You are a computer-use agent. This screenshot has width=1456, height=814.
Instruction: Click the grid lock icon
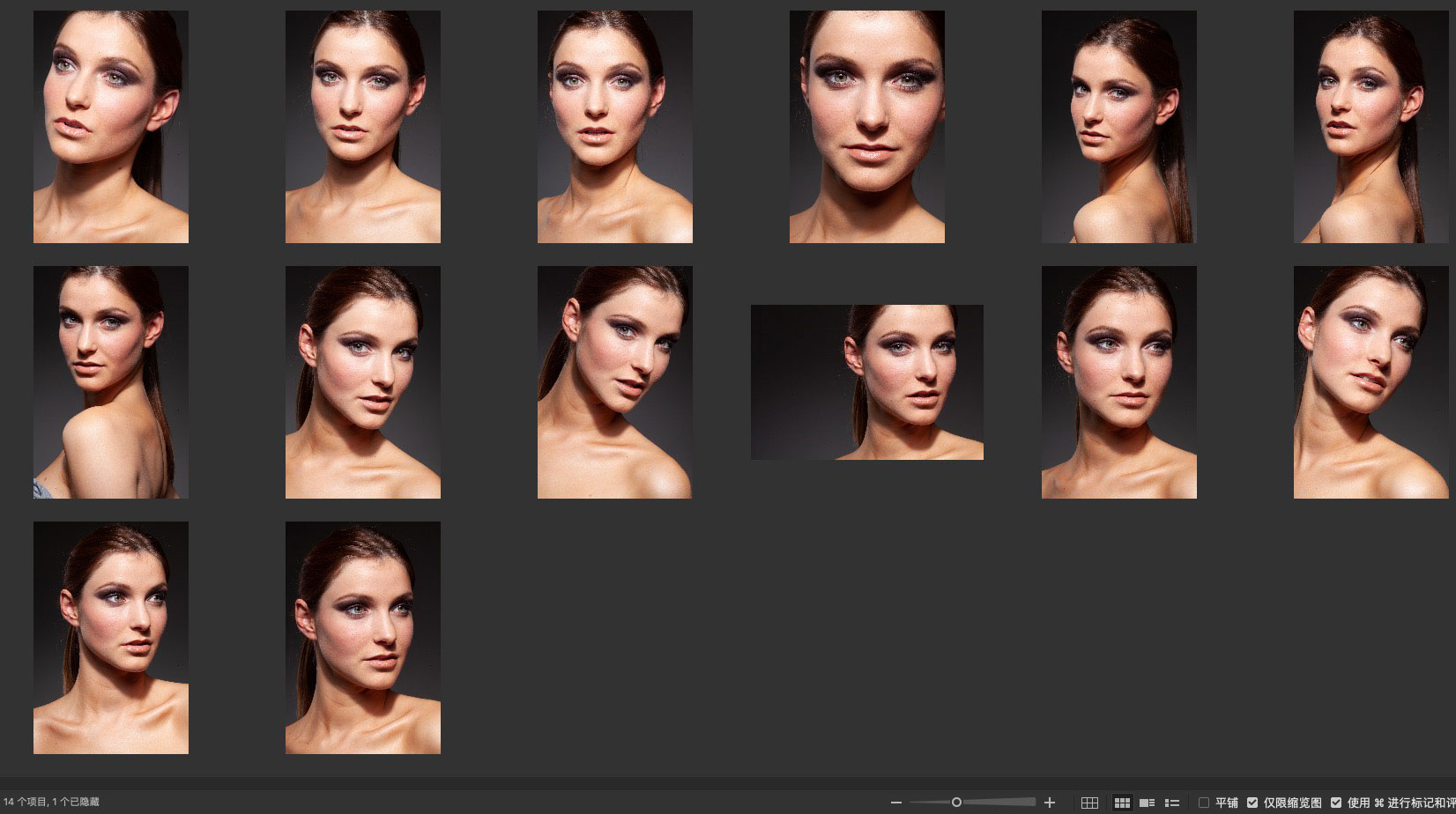(x=1089, y=803)
